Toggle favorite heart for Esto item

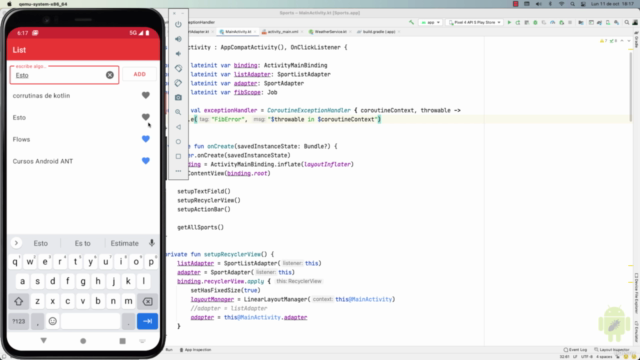tap(146, 117)
